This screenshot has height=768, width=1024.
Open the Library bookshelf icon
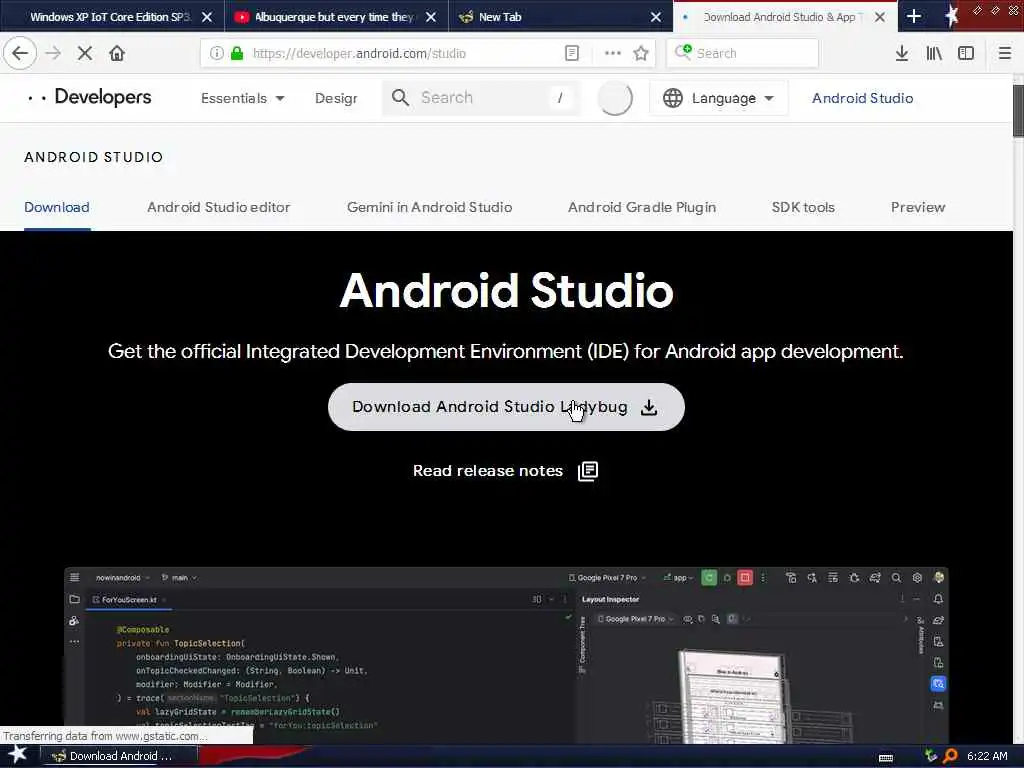point(934,53)
